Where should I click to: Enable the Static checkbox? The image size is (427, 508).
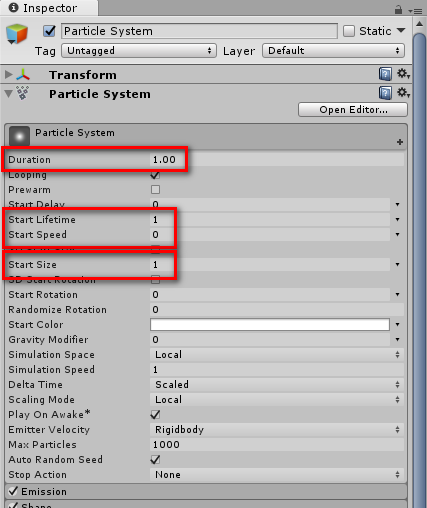(349, 31)
